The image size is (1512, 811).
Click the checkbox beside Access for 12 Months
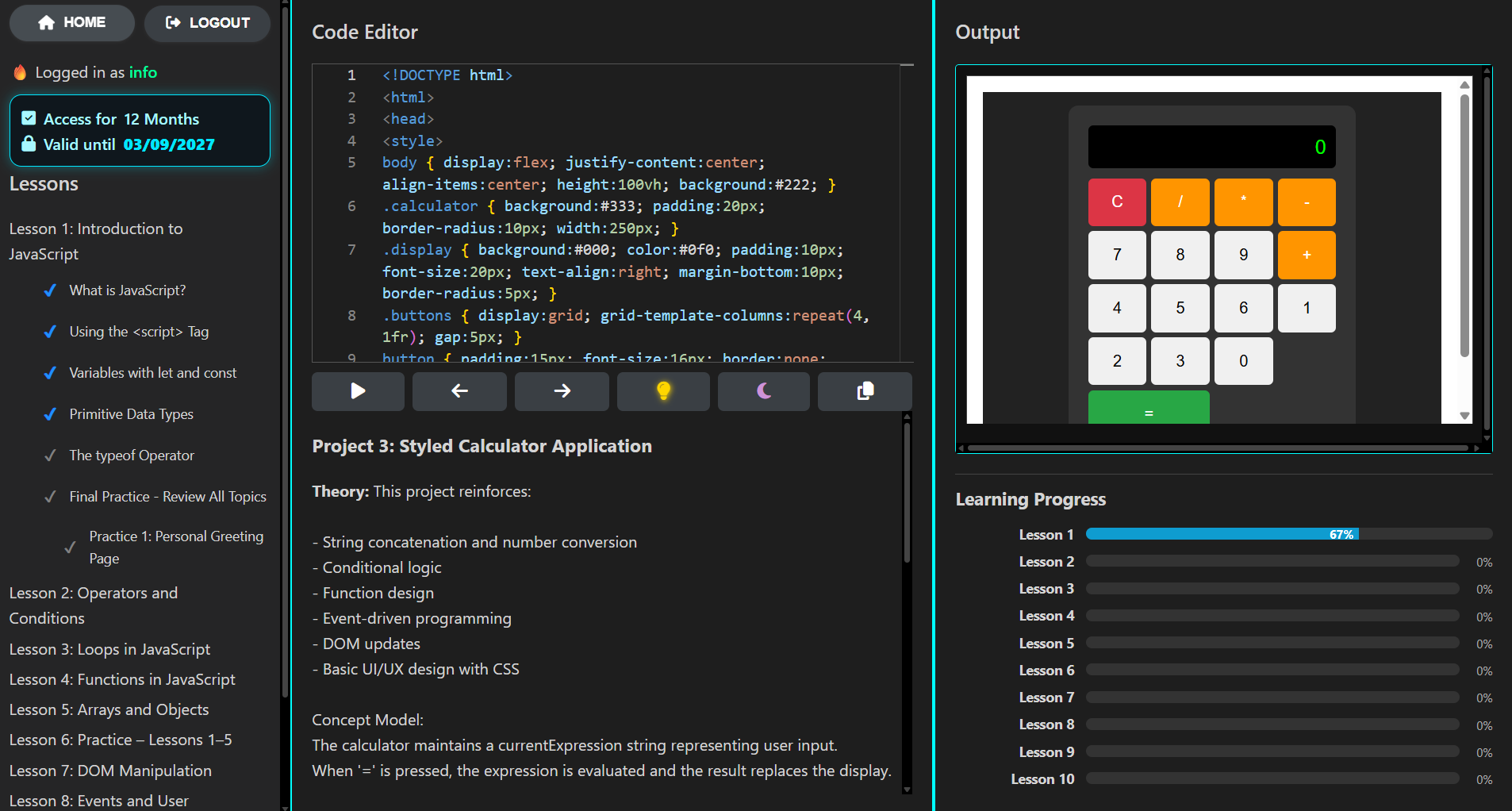pos(29,117)
